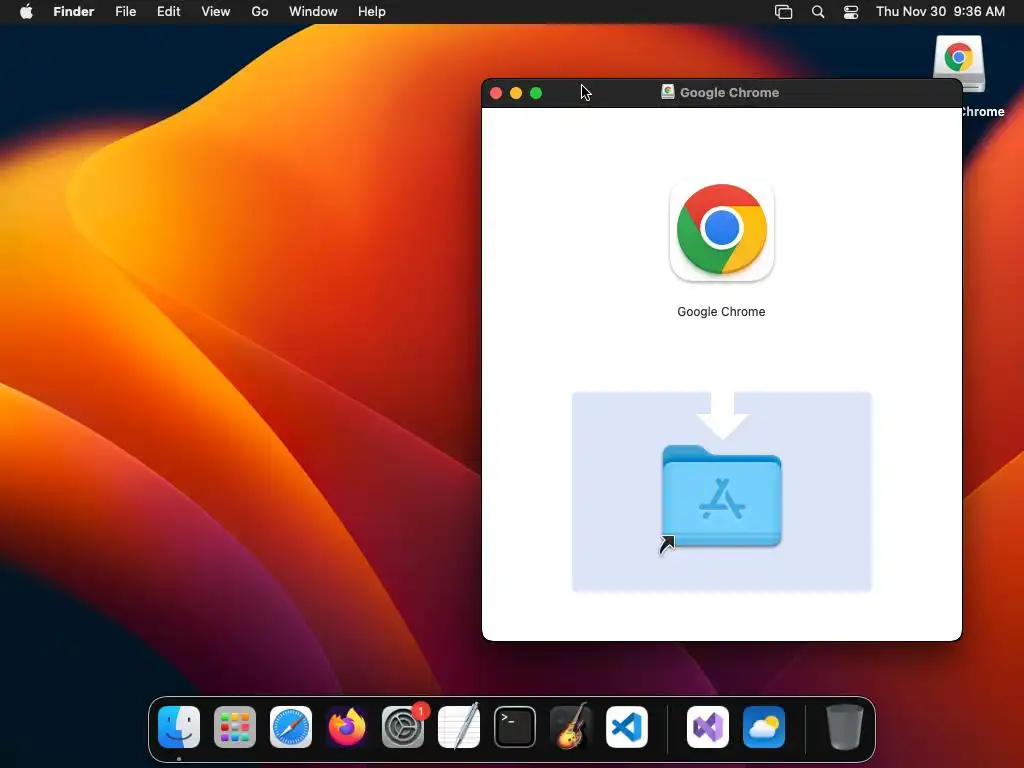Open the Weather app from the dock
The width and height of the screenshot is (1024, 768).
click(x=764, y=727)
